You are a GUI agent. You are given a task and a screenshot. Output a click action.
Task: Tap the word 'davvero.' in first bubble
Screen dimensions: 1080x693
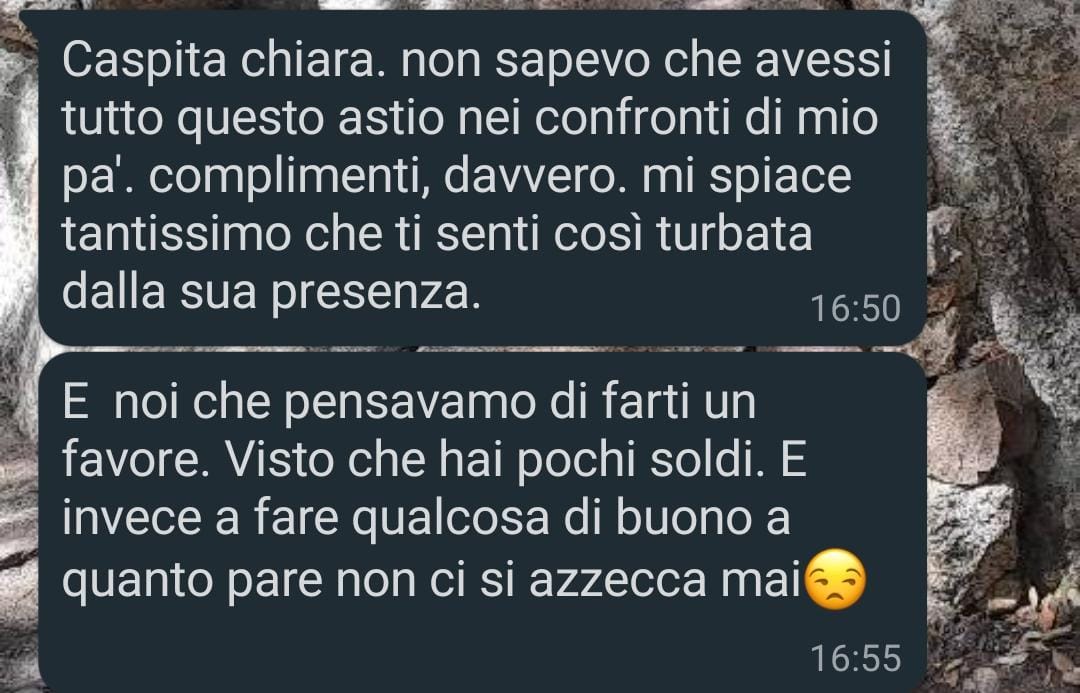(x=537, y=178)
